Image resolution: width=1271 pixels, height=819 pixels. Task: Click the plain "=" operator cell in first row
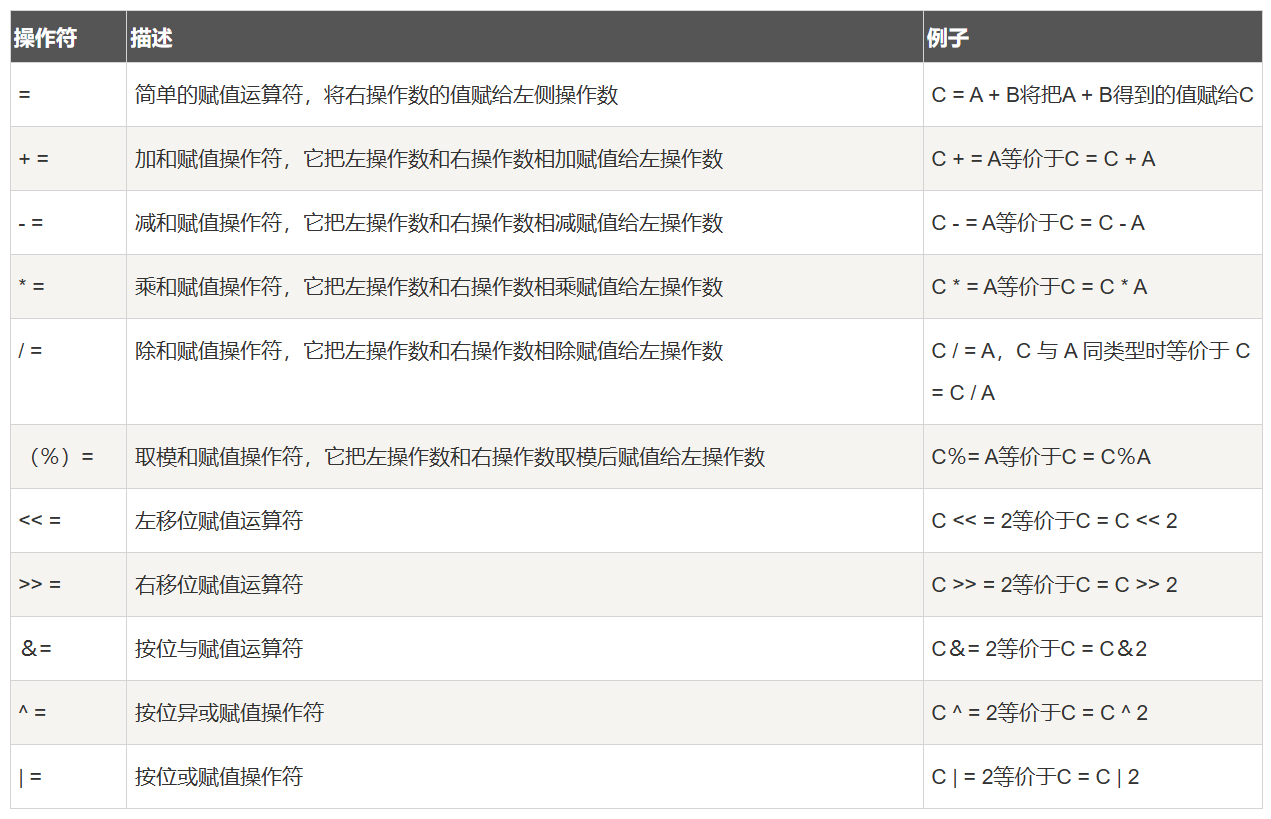[x=25, y=95]
